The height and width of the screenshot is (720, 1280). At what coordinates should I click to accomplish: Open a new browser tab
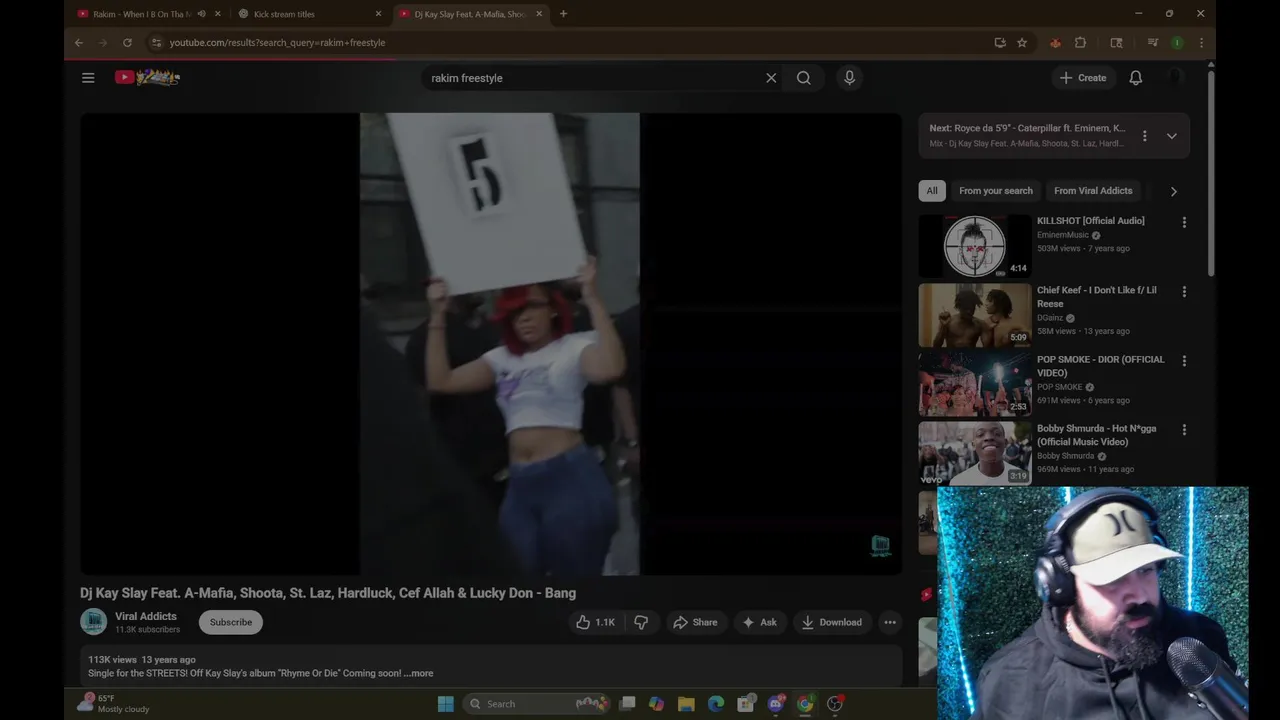tap(563, 14)
